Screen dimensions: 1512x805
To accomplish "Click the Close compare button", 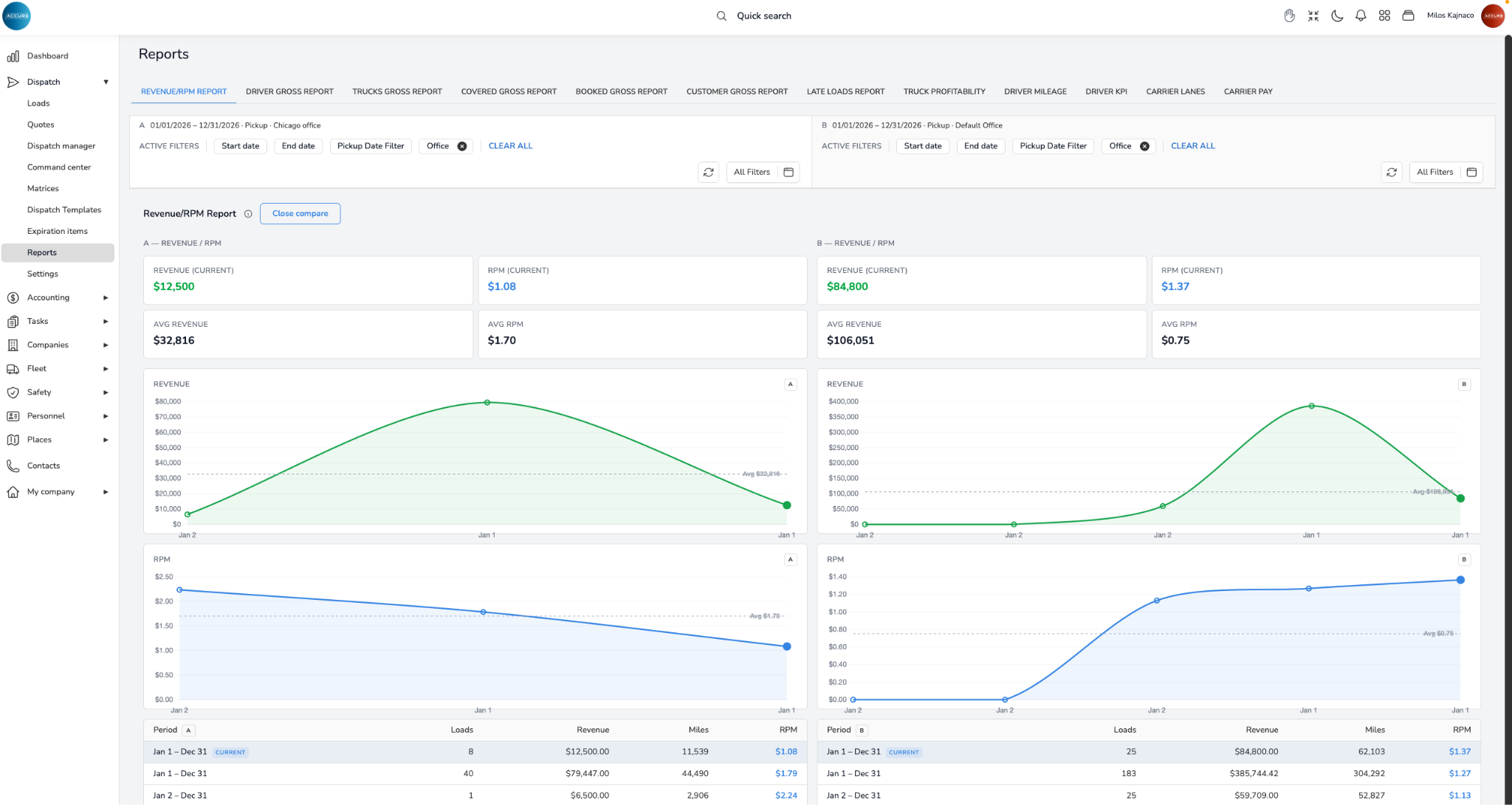I will pos(300,213).
